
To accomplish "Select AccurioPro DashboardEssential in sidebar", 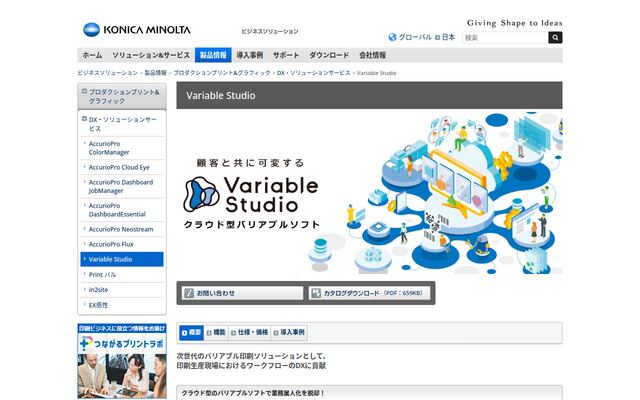I will [122, 210].
